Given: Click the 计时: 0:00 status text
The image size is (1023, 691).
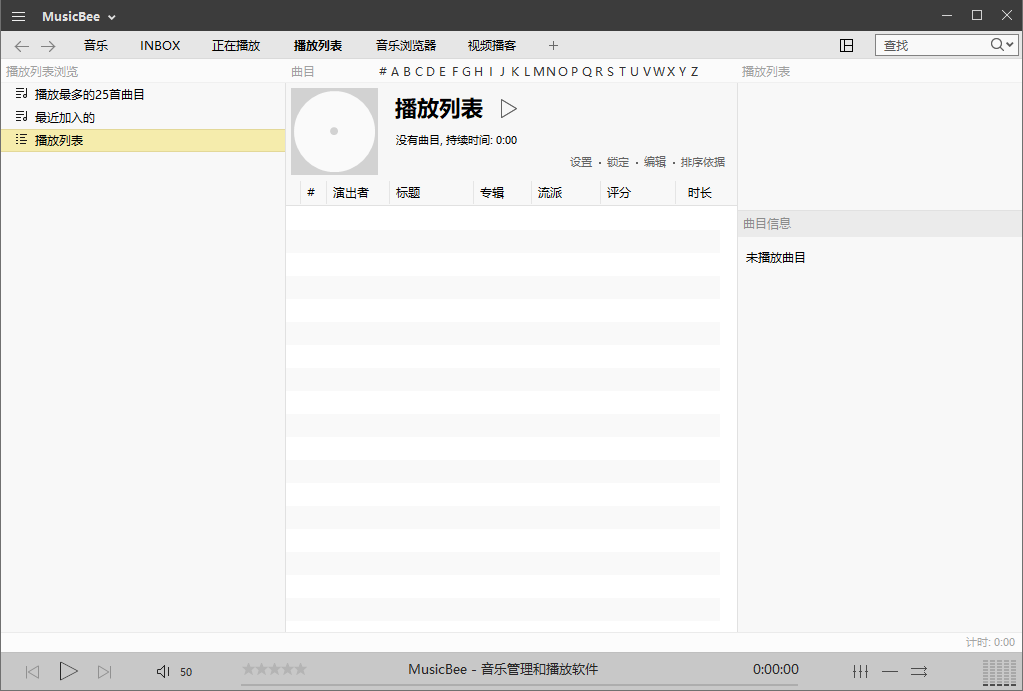Looking at the screenshot, I should click(x=990, y=643).
